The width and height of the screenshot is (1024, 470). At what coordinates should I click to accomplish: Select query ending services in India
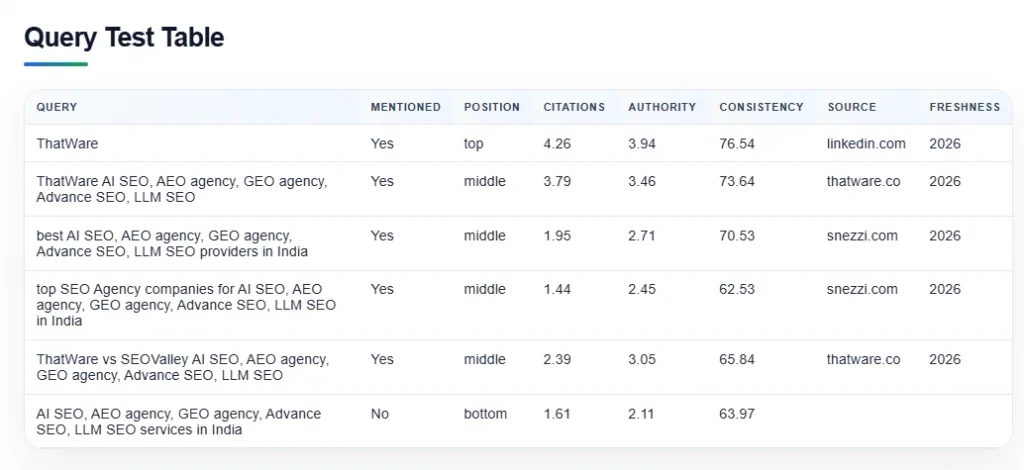[179, 422]
